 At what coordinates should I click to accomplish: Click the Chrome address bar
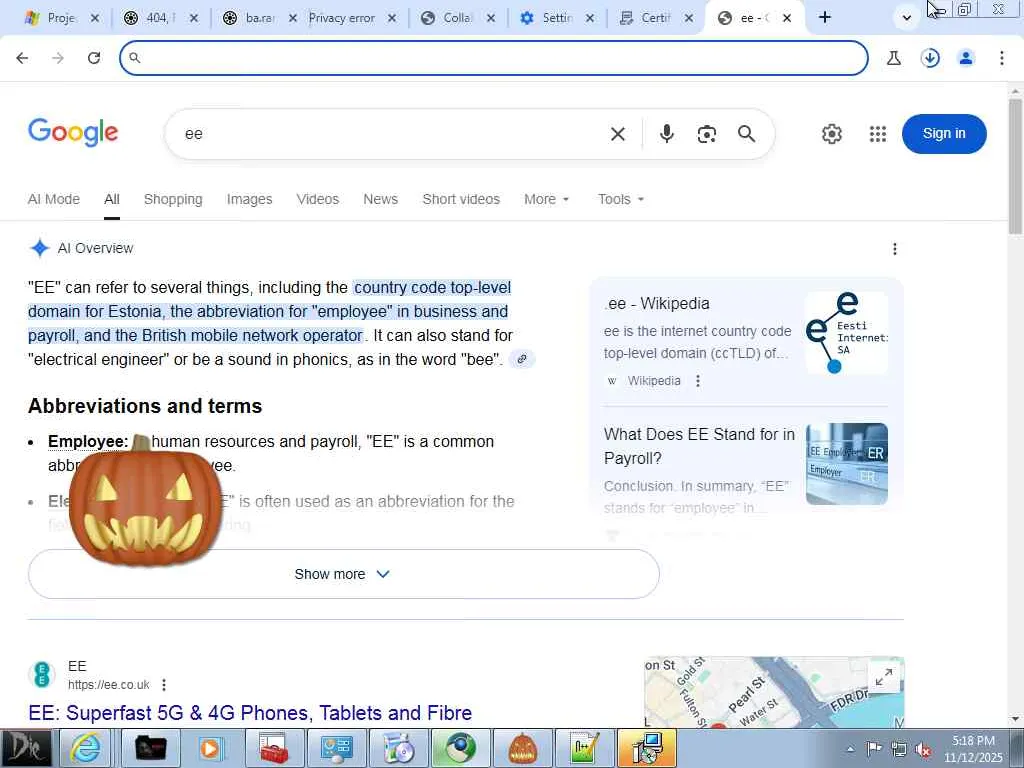coord(494,58)
